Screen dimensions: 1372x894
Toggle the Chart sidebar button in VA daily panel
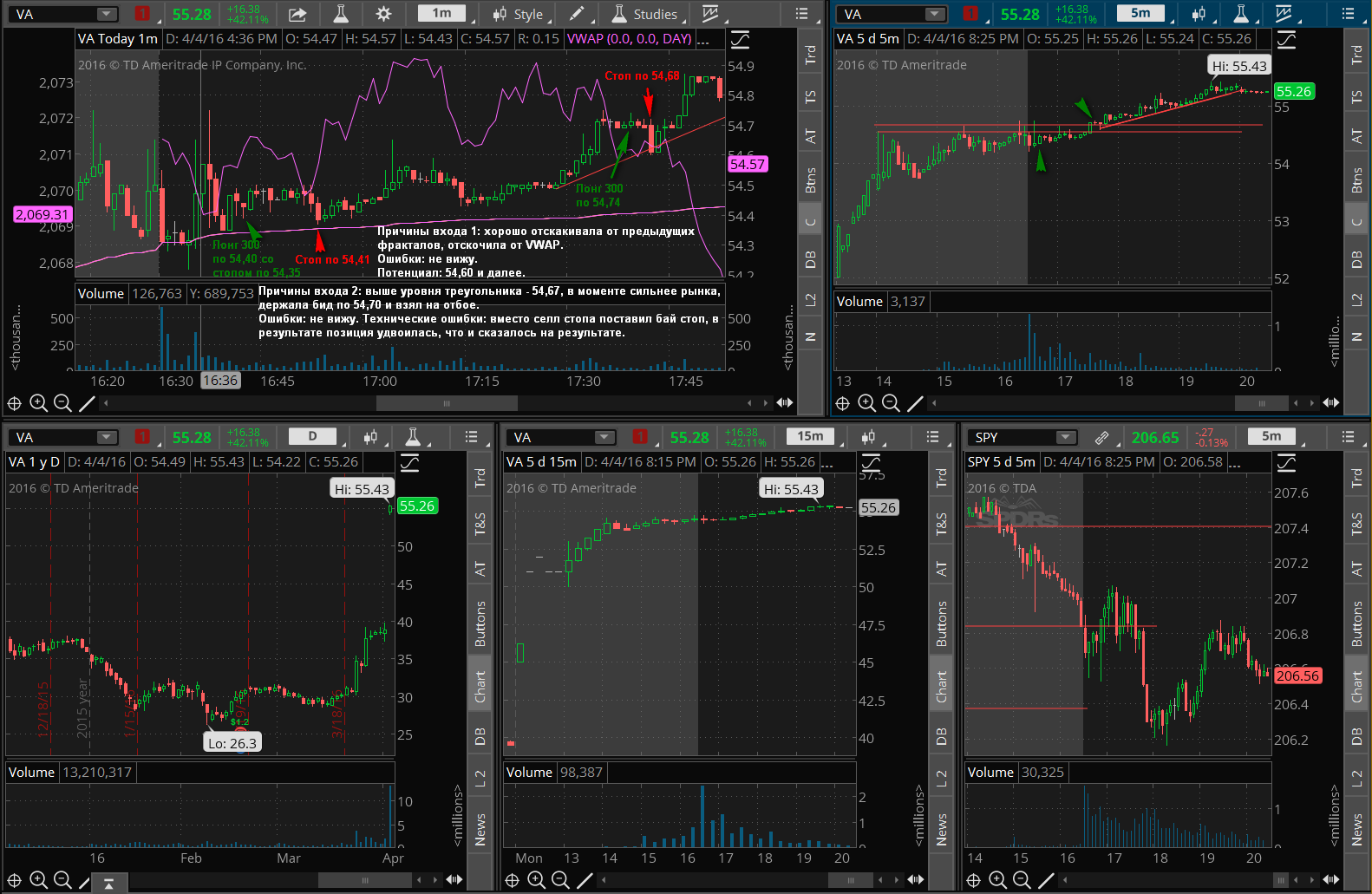click(x=480, y=686)
